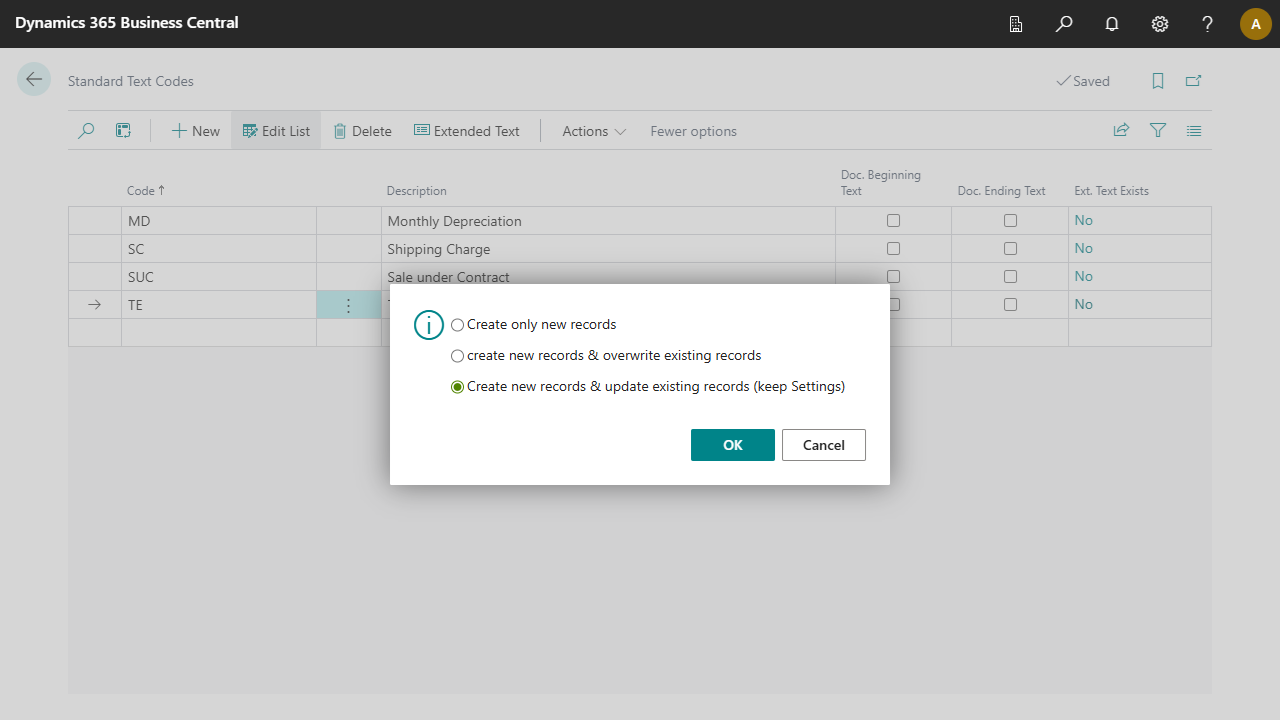
Task: Click the share icon in toolbar
Action: pyautogui.click(x=1122, y=131)
